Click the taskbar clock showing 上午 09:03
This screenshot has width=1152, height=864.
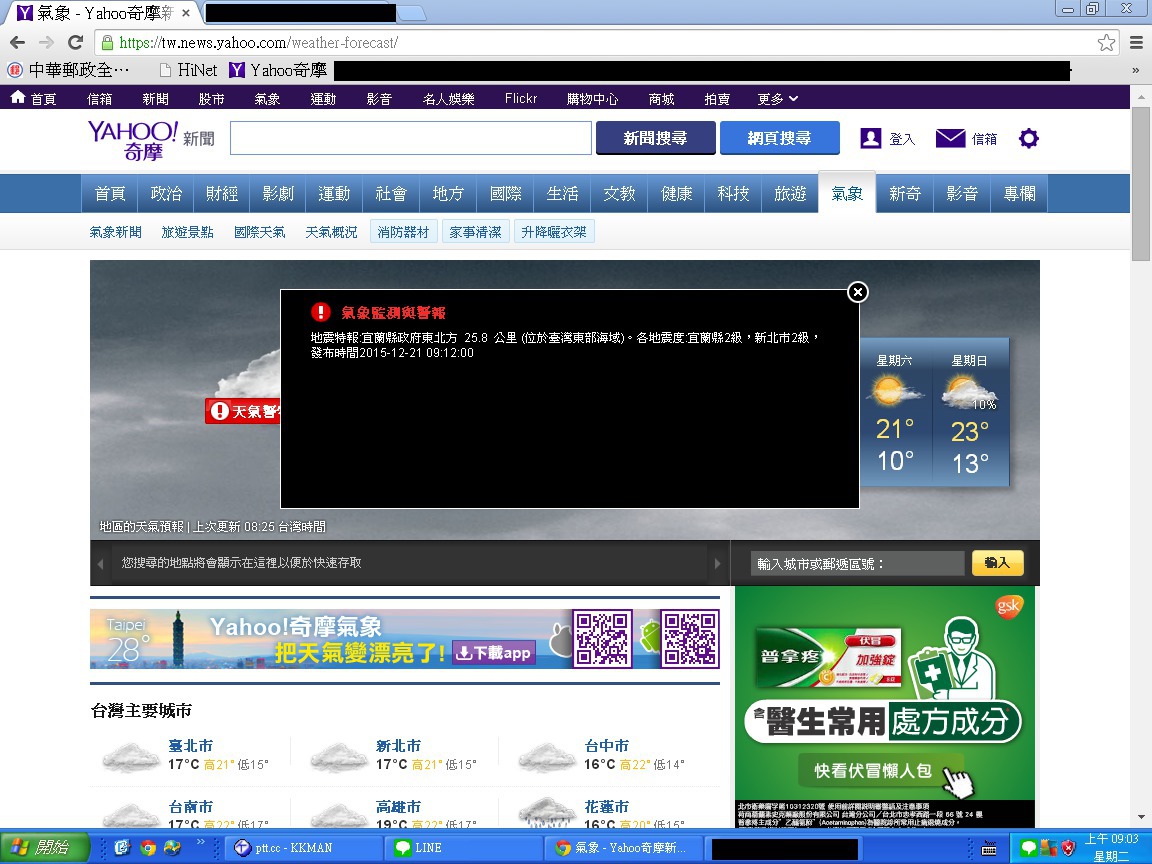tap(1112, 839)
